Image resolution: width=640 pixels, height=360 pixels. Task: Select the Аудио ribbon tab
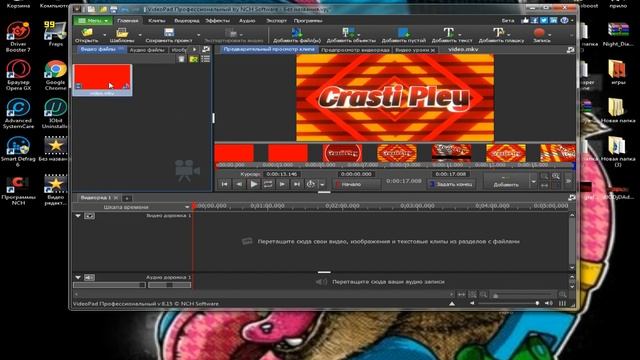tap(247, 20)
